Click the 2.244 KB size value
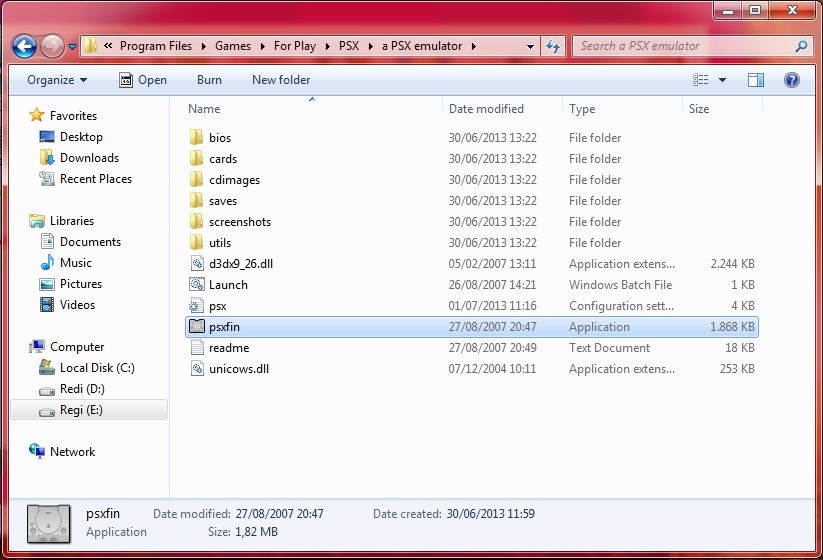The width and height of the screenshot is (823, 560). [732, 263]
